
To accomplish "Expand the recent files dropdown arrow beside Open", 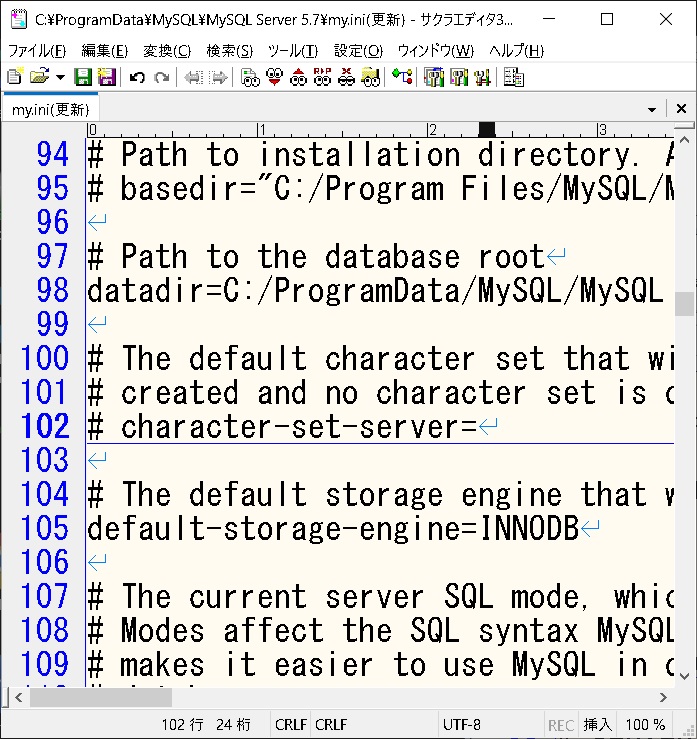I will click(60, 77).
